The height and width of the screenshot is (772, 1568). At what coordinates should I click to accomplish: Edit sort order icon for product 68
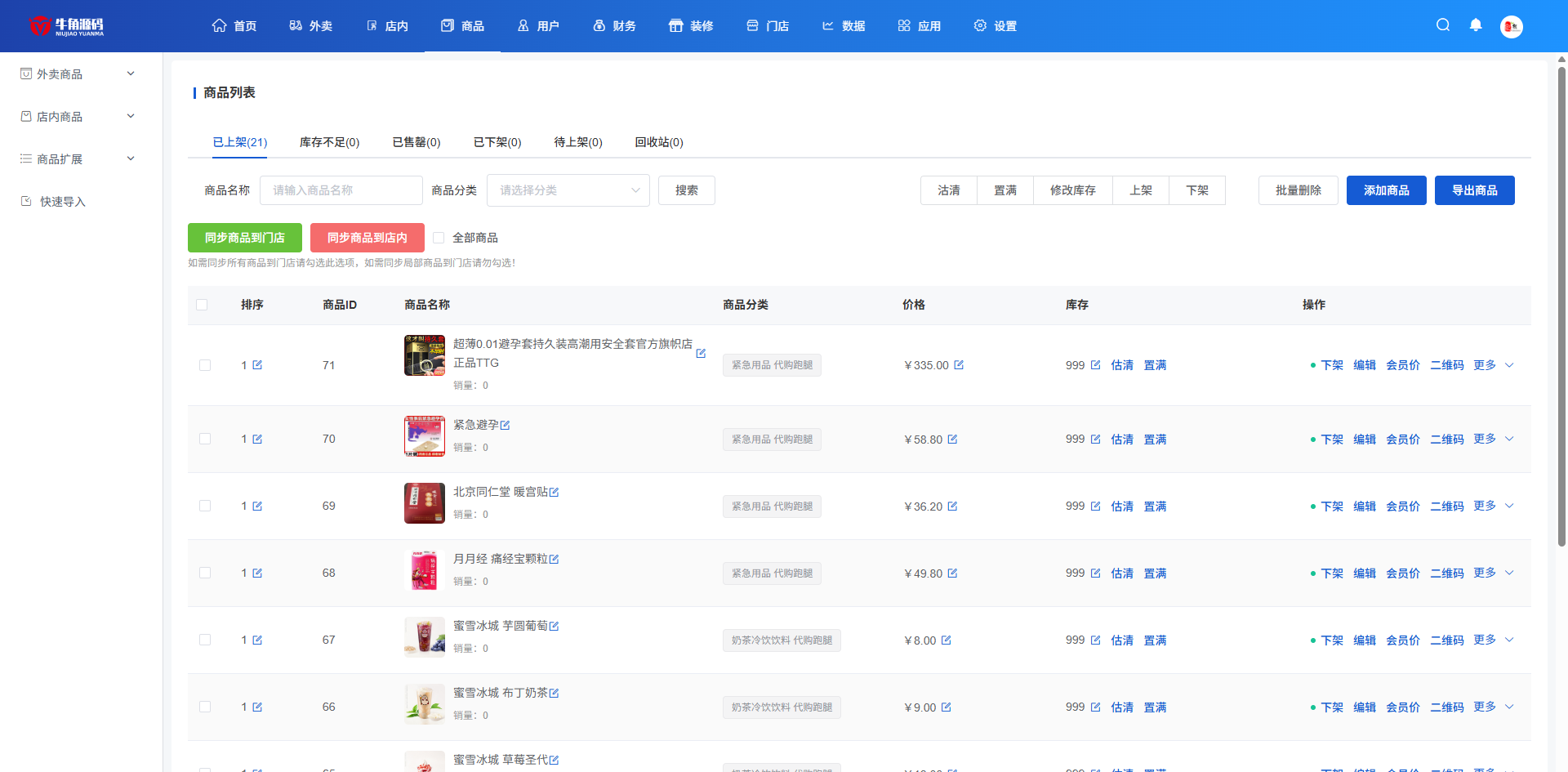click(x=257, y=573)
